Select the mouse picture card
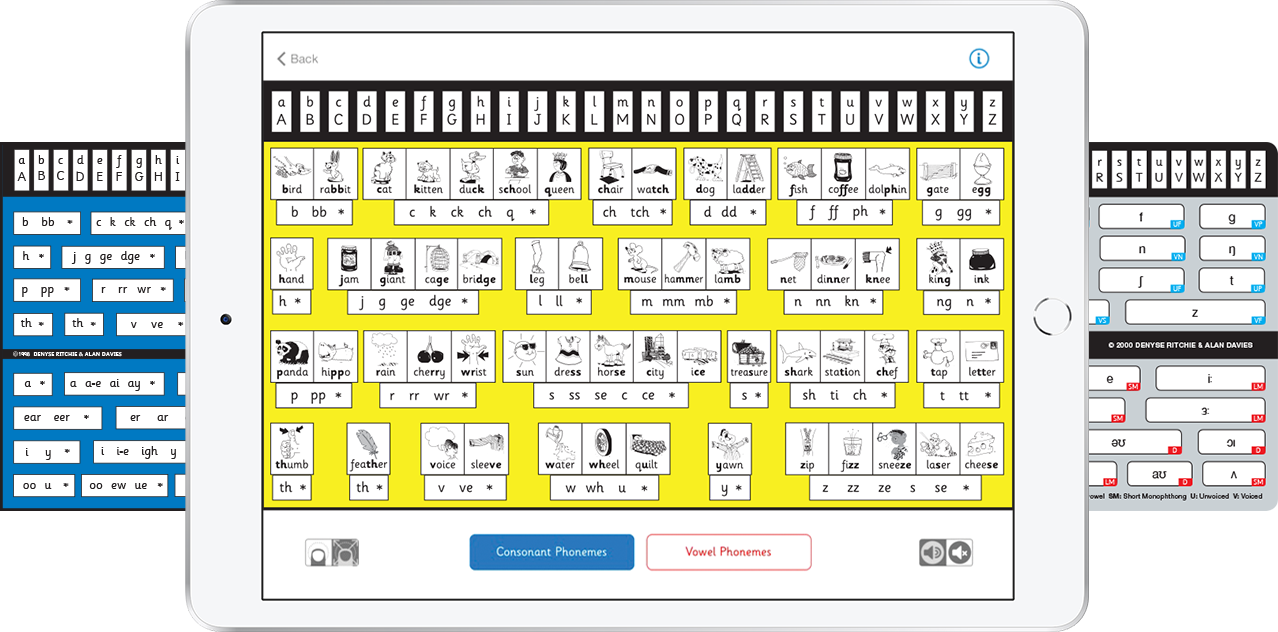Viewport: 1278px width, 632px height. click(x=640, y=263)
